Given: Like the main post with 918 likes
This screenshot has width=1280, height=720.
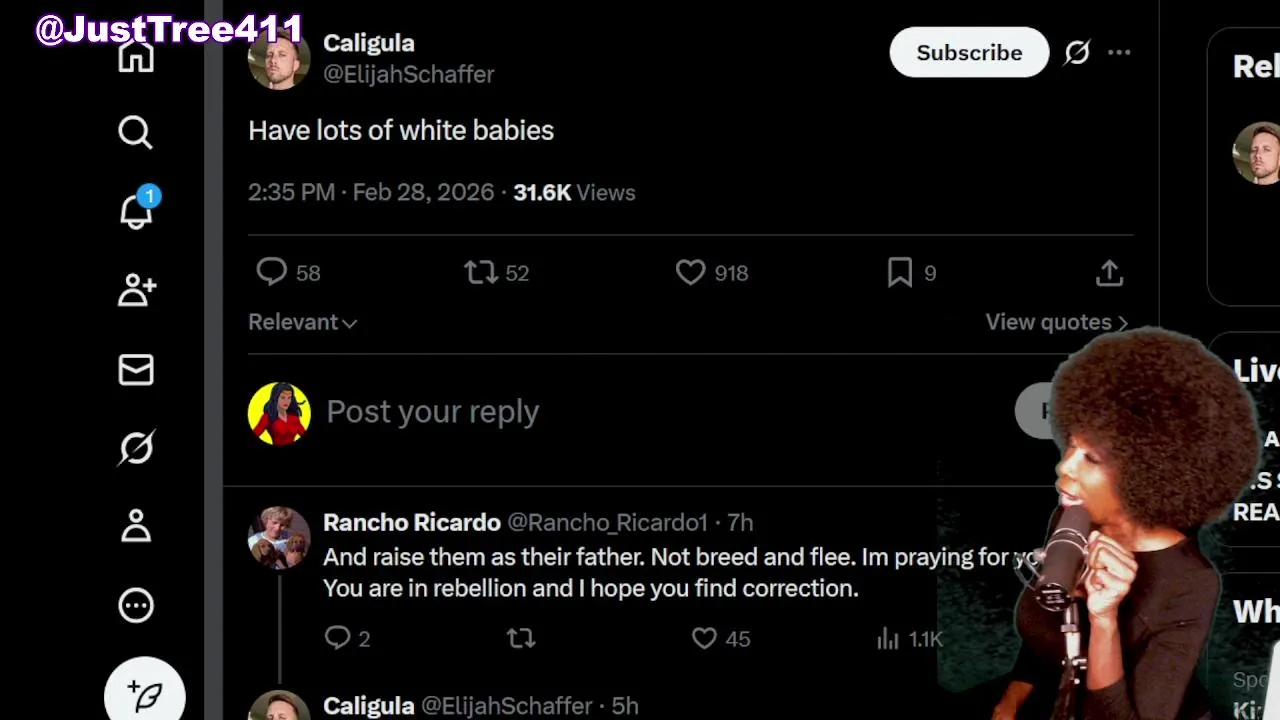Looking at the screenshot, I should 690,272.
